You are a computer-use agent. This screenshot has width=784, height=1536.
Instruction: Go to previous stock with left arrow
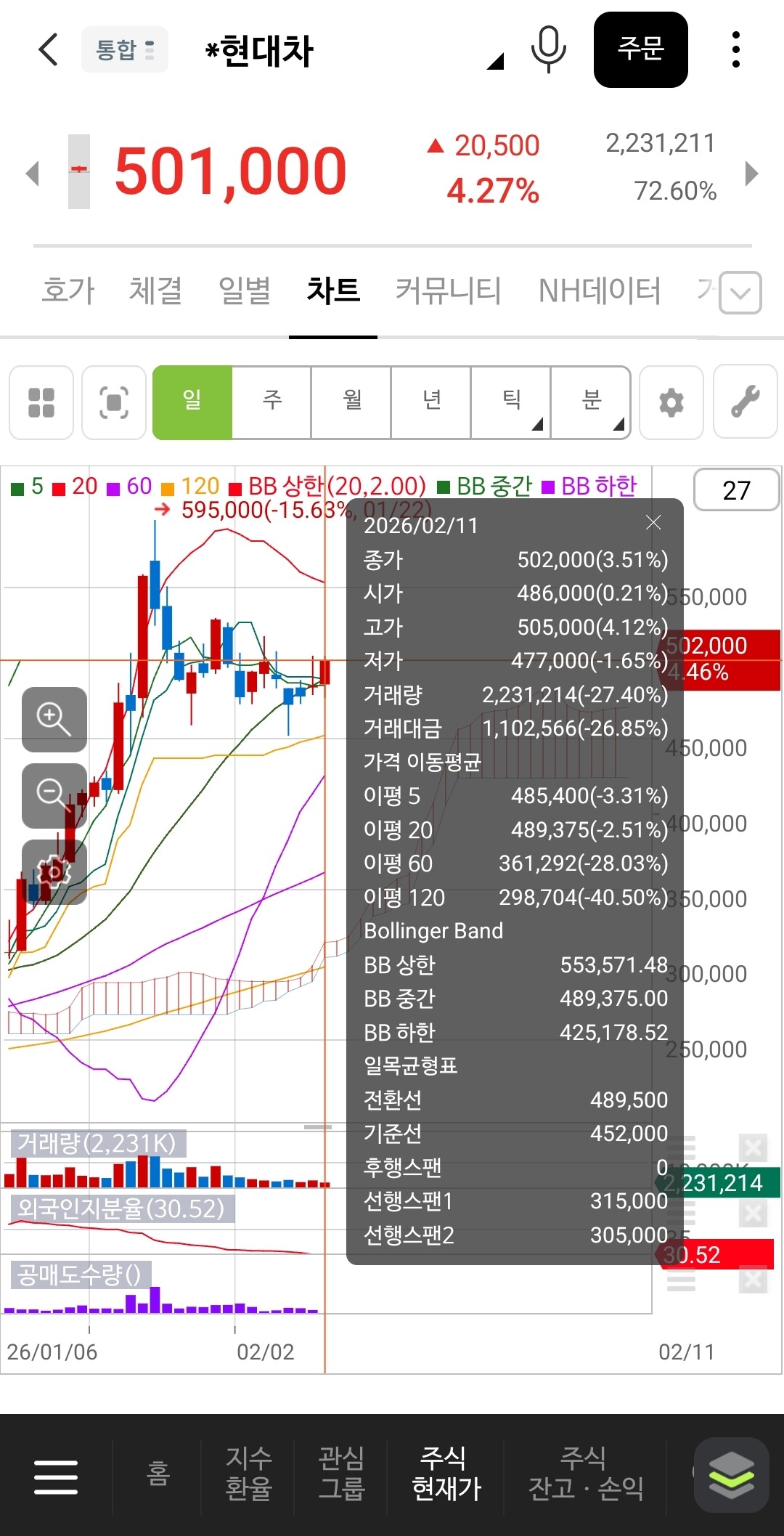coord(31,173)
